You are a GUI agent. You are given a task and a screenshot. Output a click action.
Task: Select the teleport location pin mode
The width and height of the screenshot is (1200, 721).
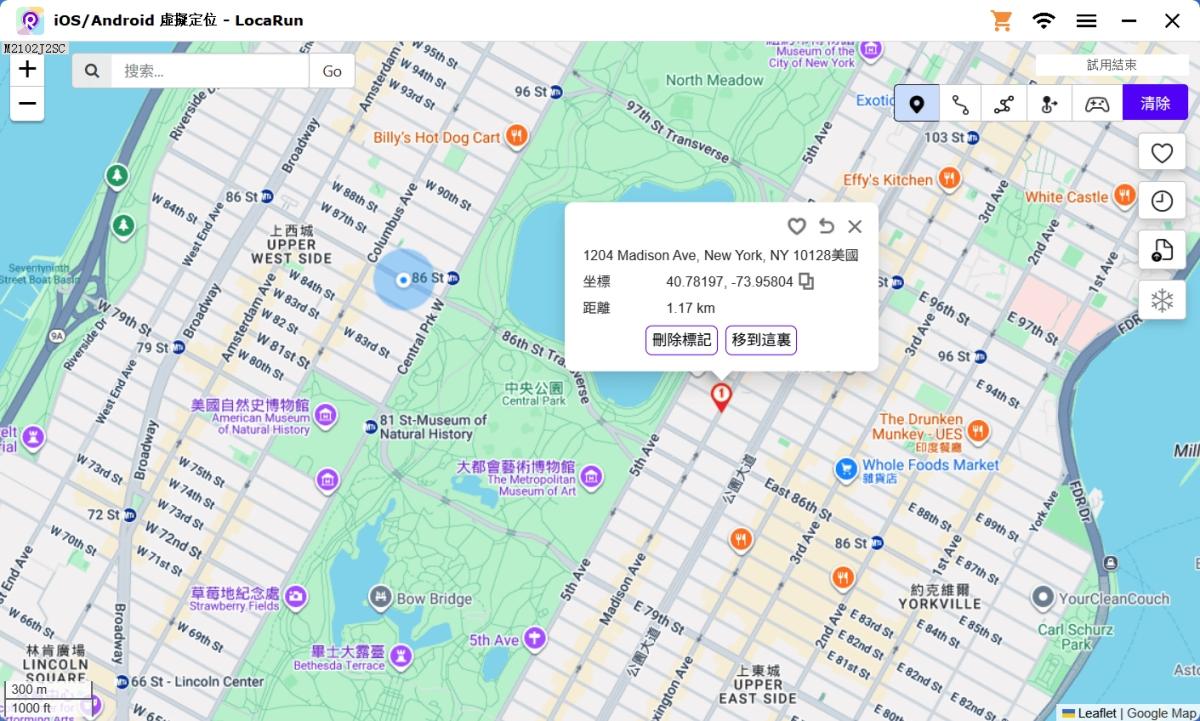(x=916, y=103)
